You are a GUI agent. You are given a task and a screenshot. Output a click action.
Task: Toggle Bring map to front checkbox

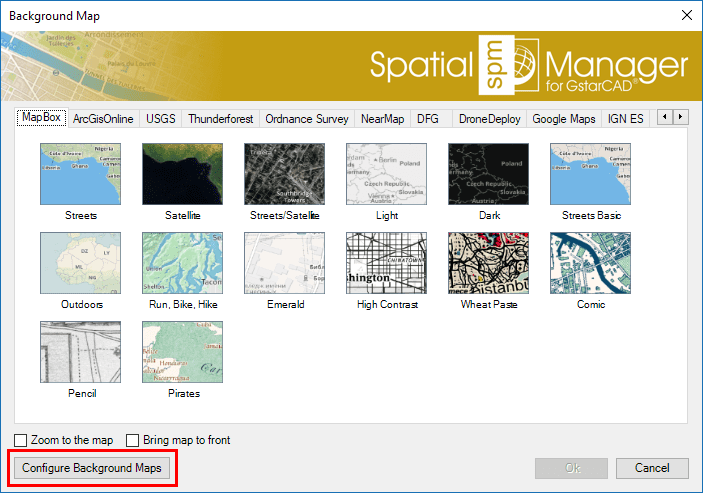coord(133,440)
